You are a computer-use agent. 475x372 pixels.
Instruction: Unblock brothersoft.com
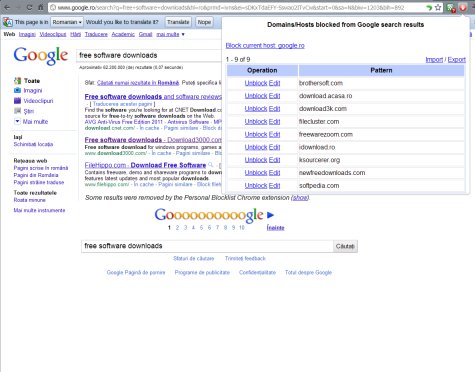[x=256, y=83]
